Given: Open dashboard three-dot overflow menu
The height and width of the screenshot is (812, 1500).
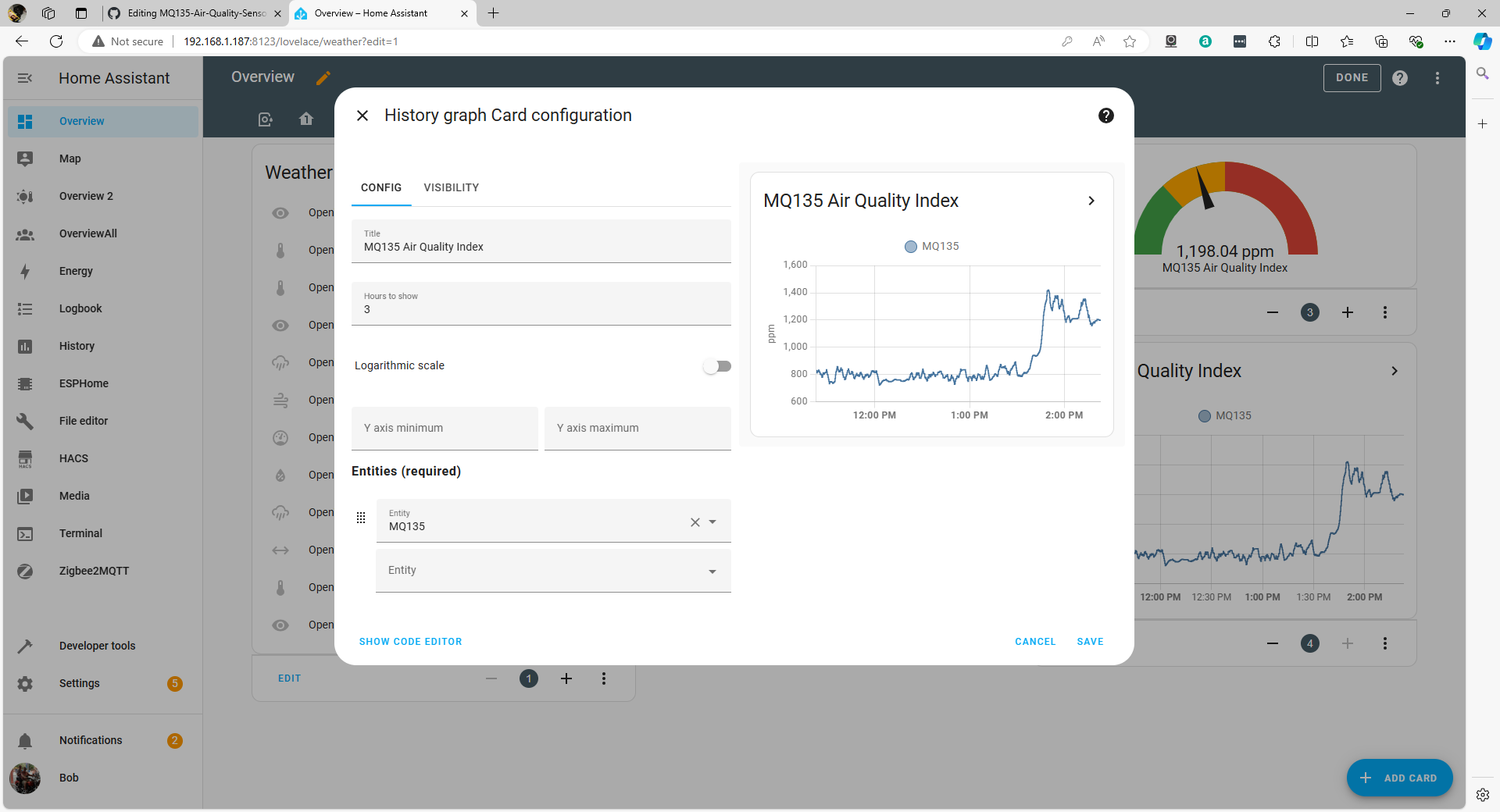Looking at the screenshot, I should pos(1437,78).
